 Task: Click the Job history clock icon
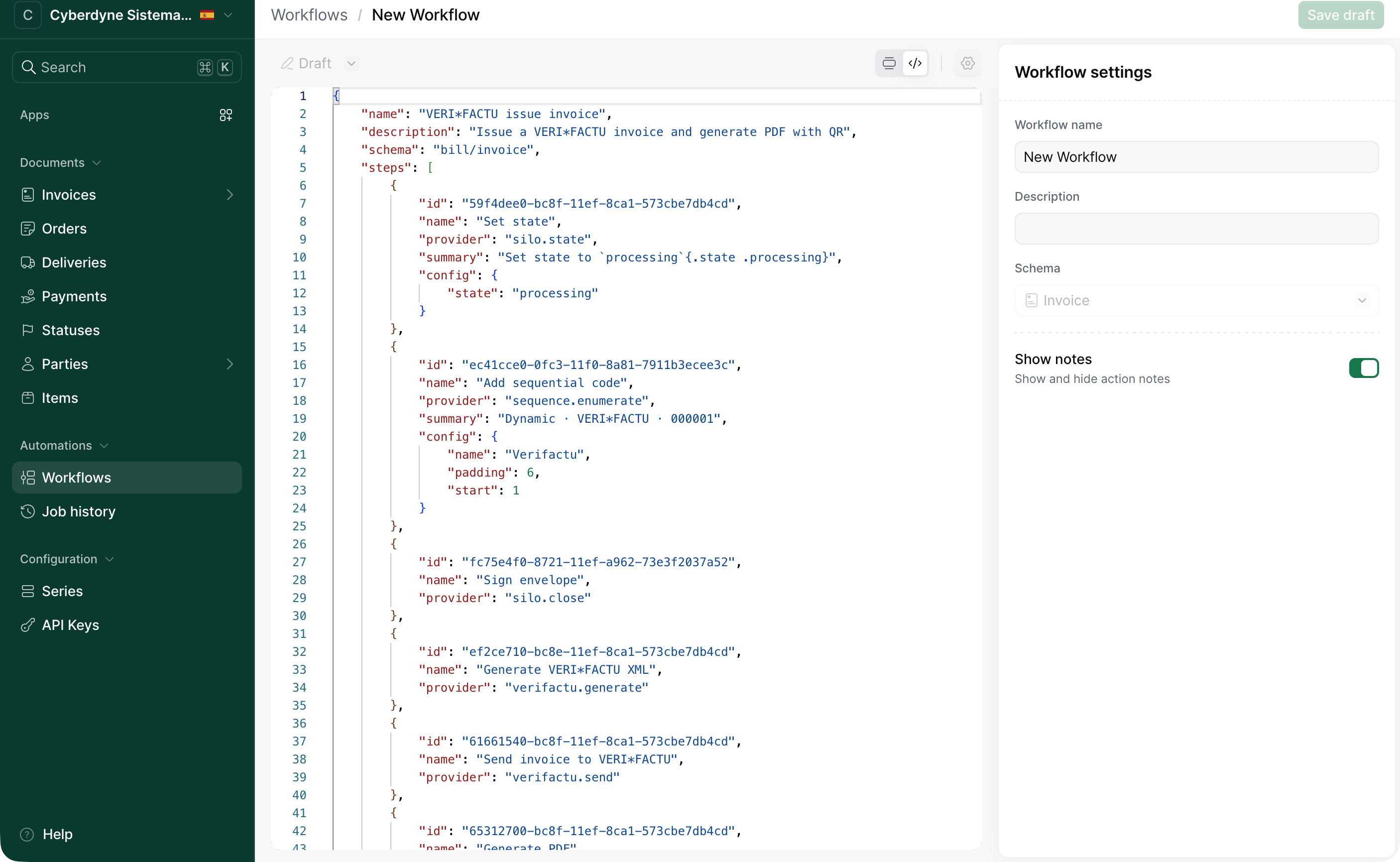[27, 511]
